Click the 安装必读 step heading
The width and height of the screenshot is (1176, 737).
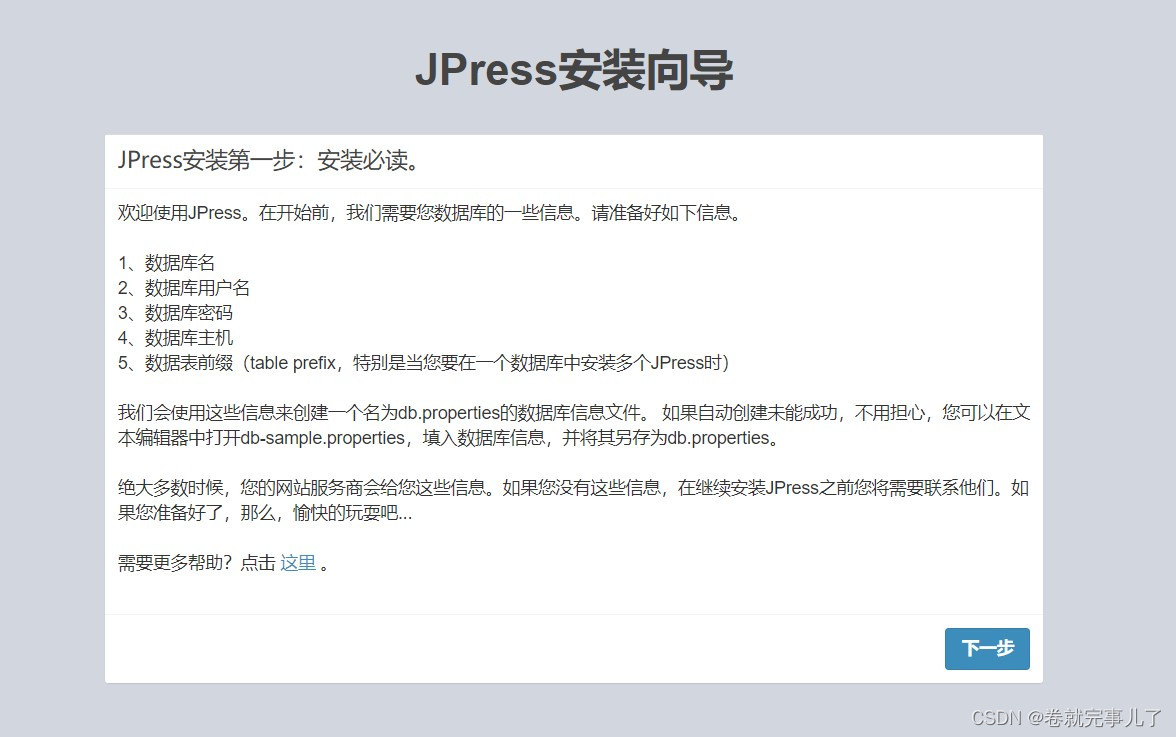point(268,160)
